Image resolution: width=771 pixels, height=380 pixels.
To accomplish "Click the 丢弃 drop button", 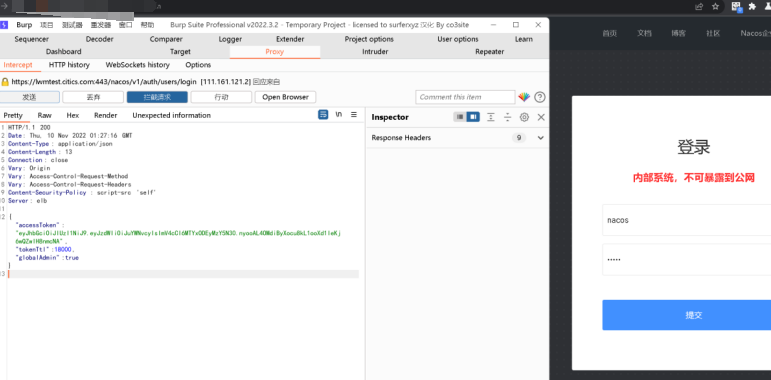I will coord(93,97).
